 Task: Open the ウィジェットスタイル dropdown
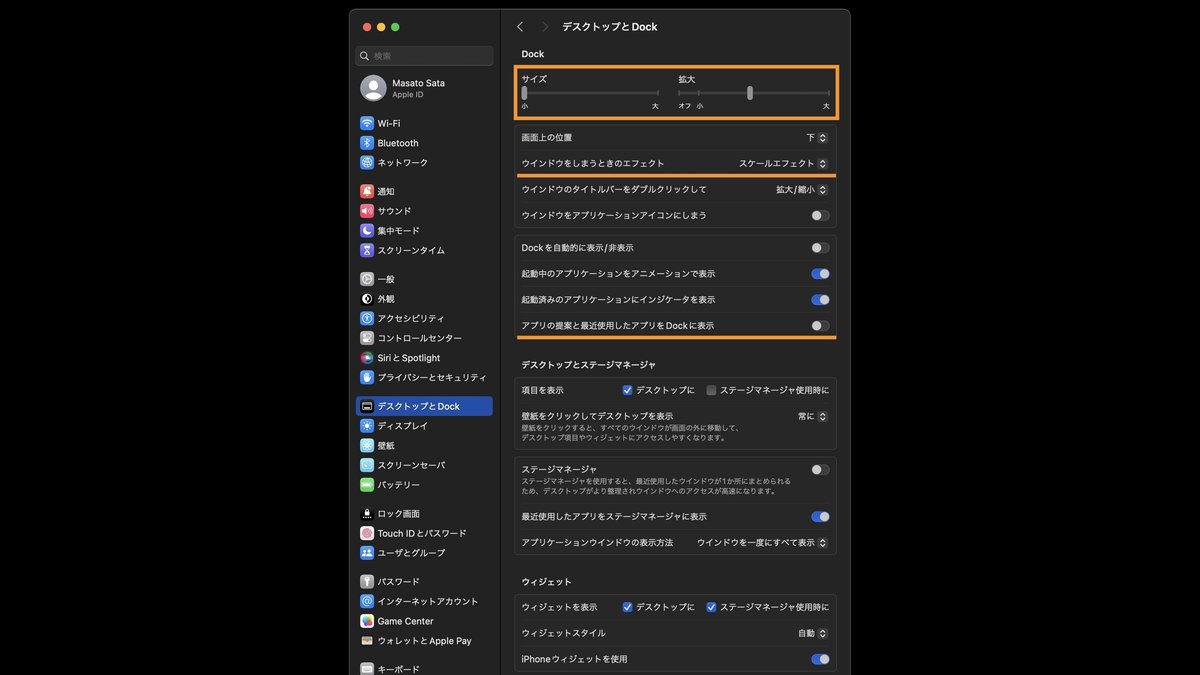814,633
